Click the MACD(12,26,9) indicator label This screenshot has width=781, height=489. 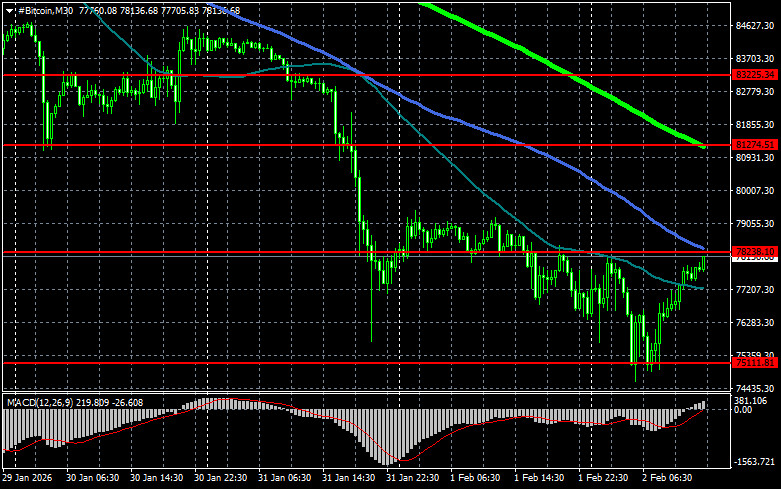click(x=39, y=402)
